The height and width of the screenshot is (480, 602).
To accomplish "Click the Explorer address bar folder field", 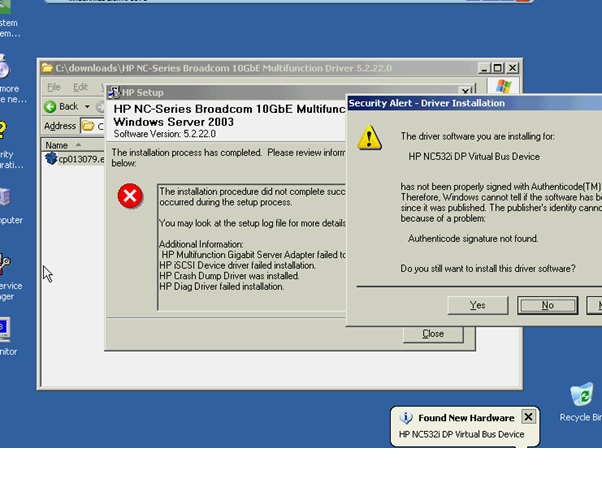I will tap(93, 126).
